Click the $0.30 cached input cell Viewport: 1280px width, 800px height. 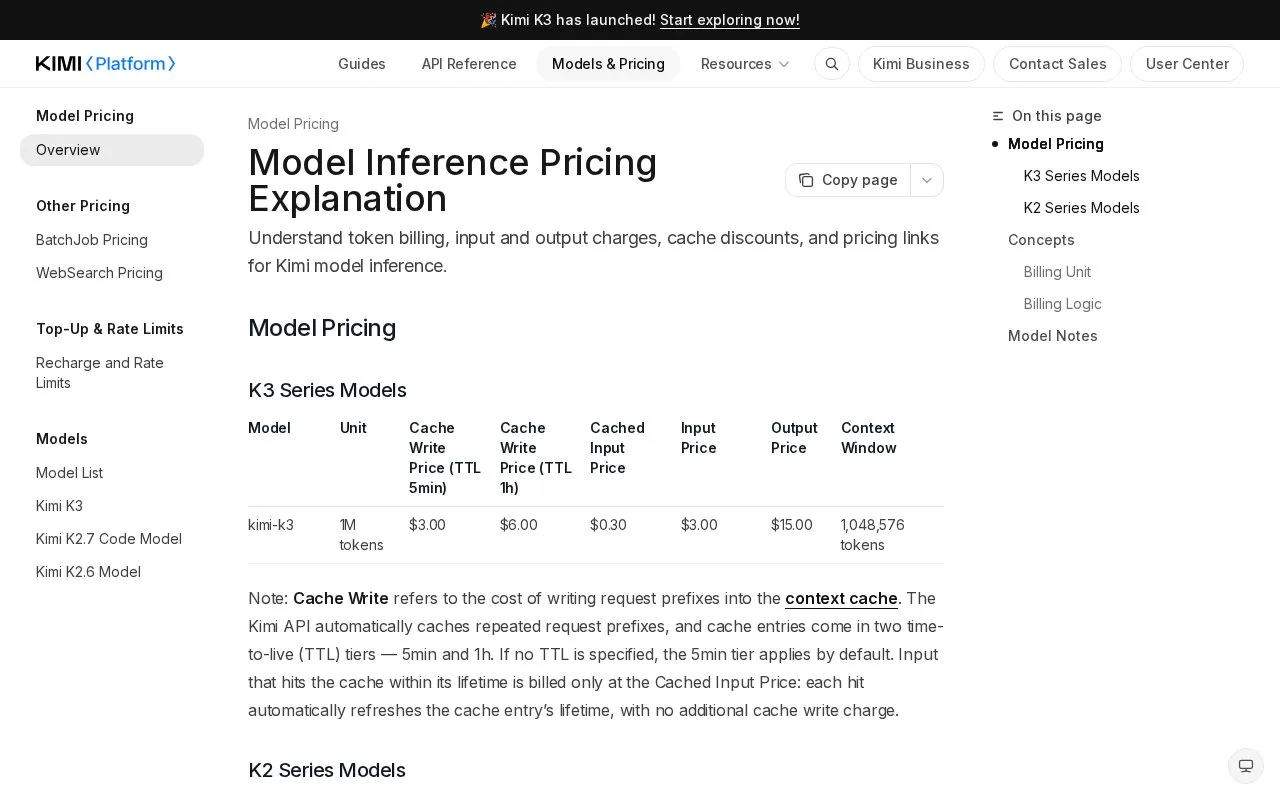[x=608, y=525]
